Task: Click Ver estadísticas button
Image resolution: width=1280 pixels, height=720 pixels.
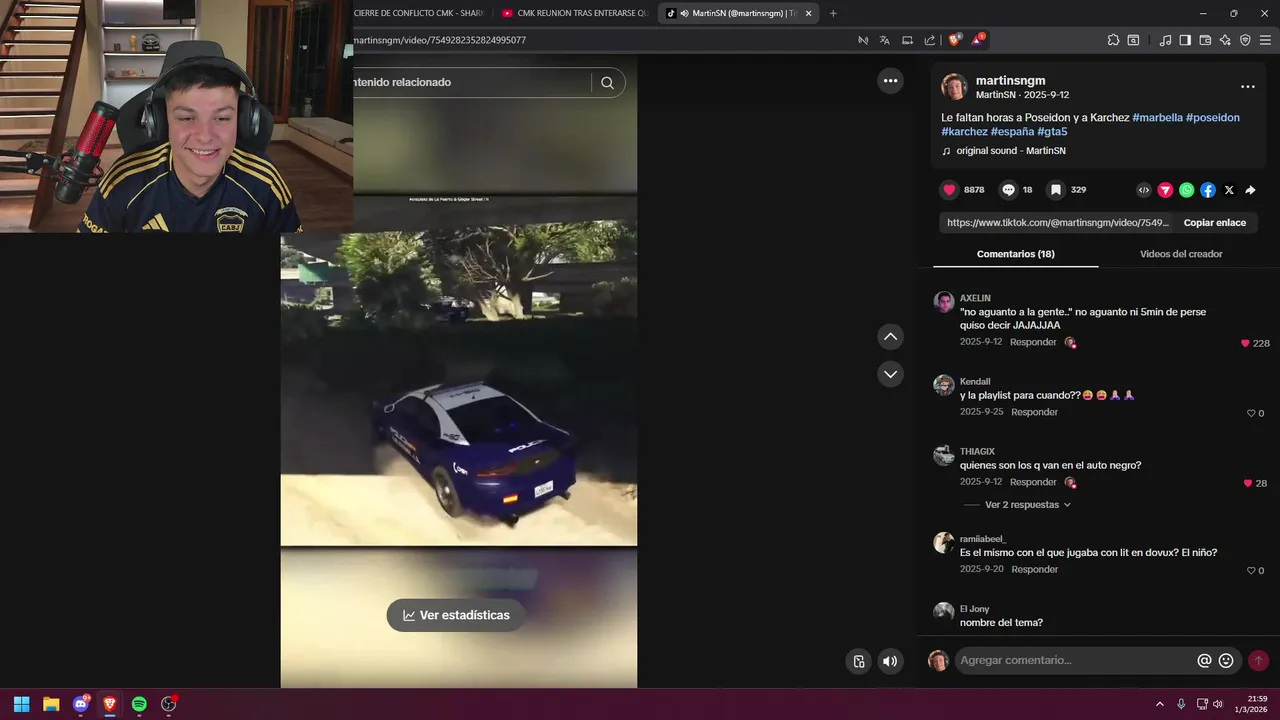Action: click(x=456, y=615)
